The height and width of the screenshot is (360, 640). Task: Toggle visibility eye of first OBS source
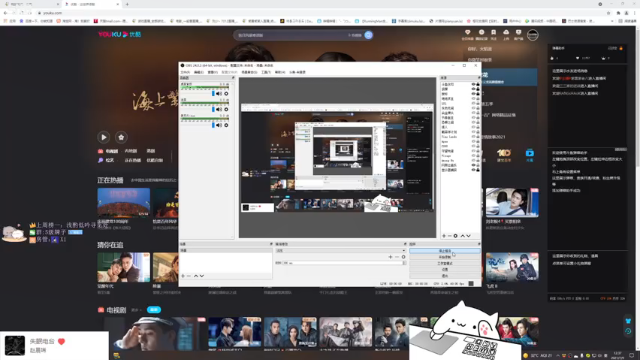point(473,84)
